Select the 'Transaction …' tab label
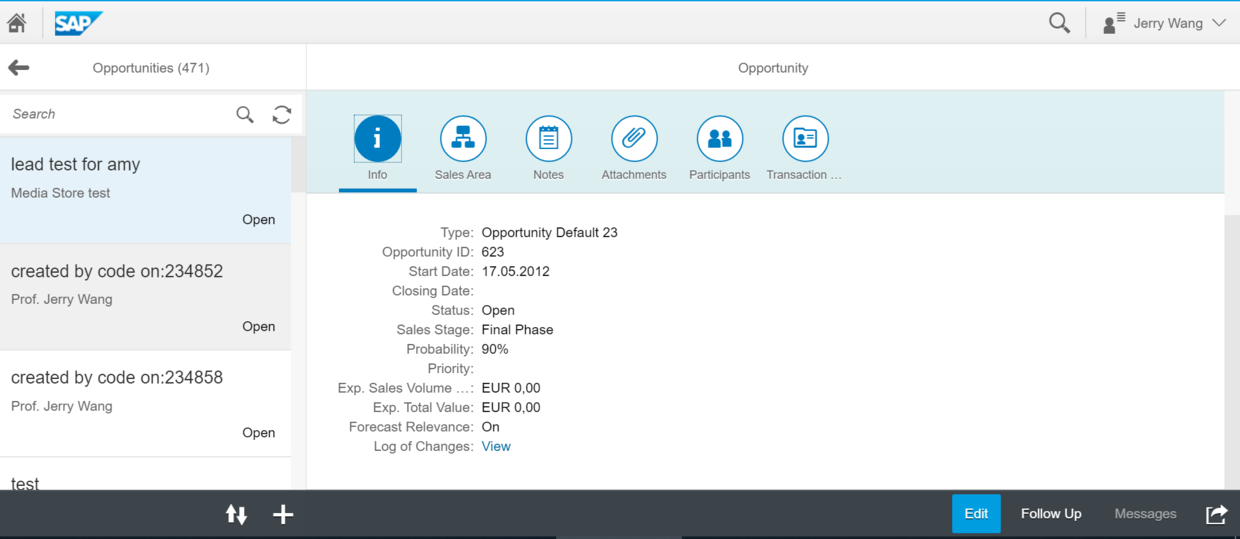The height and width of the screenshot is (539, 1240). coord(804,175)
